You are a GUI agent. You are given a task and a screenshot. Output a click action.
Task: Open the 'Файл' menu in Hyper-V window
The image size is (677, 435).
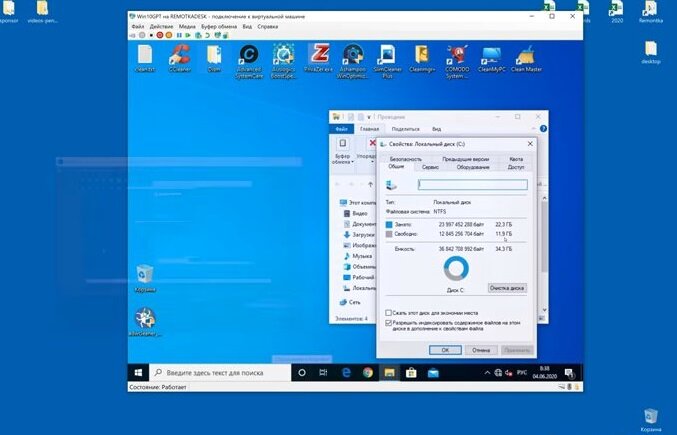138,27
